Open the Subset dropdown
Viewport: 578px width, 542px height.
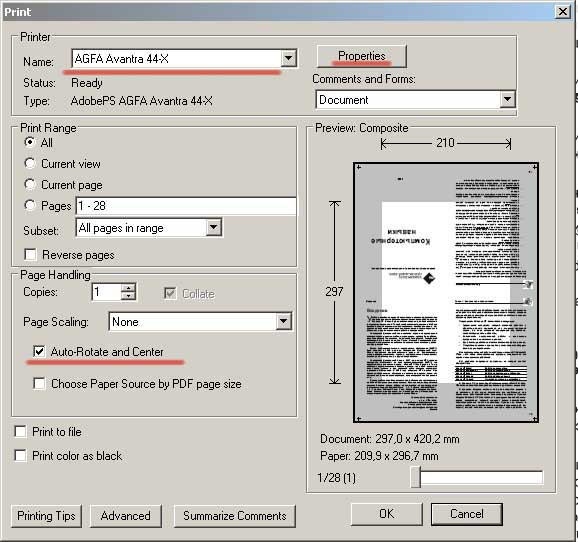pyautogui.click(x=214, y=227)
